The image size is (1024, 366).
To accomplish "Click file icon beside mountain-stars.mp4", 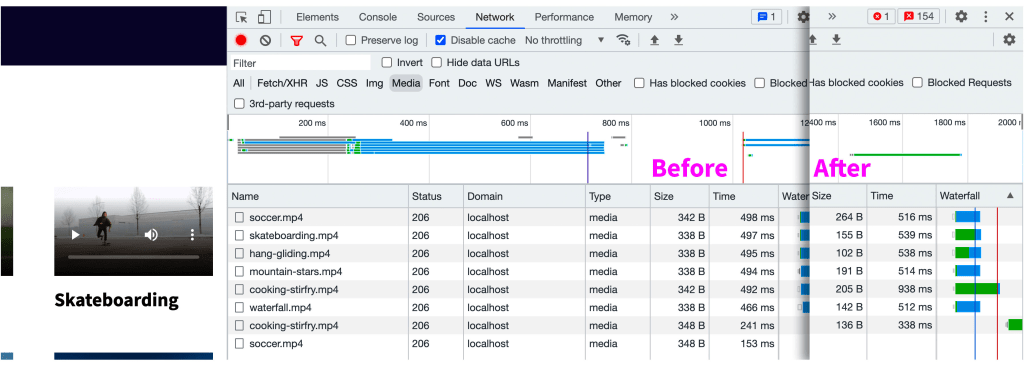I will coord(240,271).
